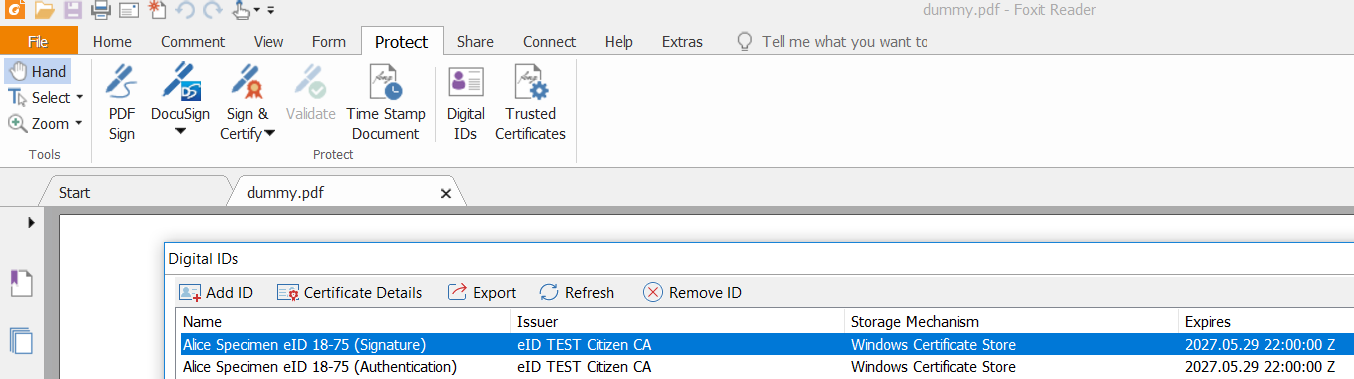This screenshot has height=379, width=1354.
Task: Switch to the Protect ribbon tab
Action: pyautogui.click(x=402, y=41)
